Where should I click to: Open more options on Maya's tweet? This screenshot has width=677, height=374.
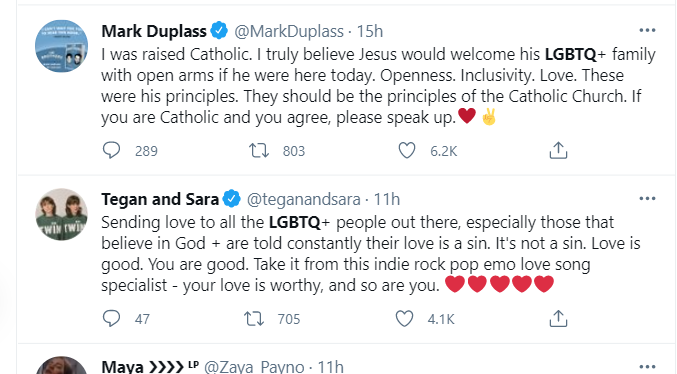pyautogui.click(x=647, y=367)
